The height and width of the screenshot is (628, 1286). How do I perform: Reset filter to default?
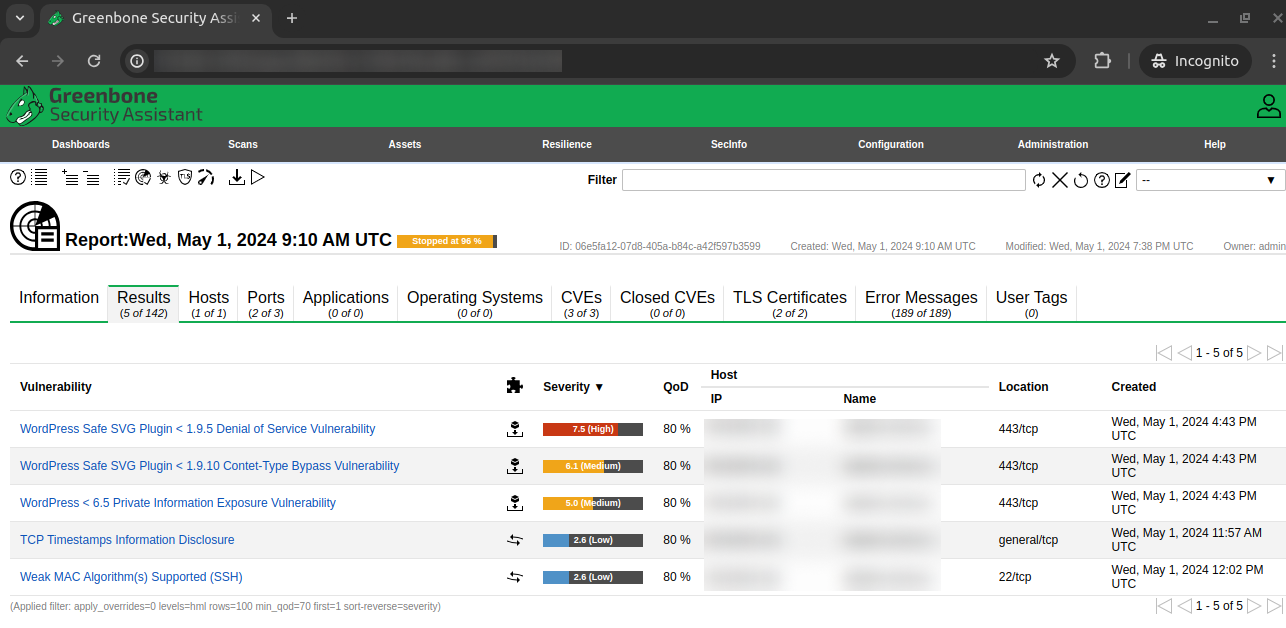pos(1081,180)
